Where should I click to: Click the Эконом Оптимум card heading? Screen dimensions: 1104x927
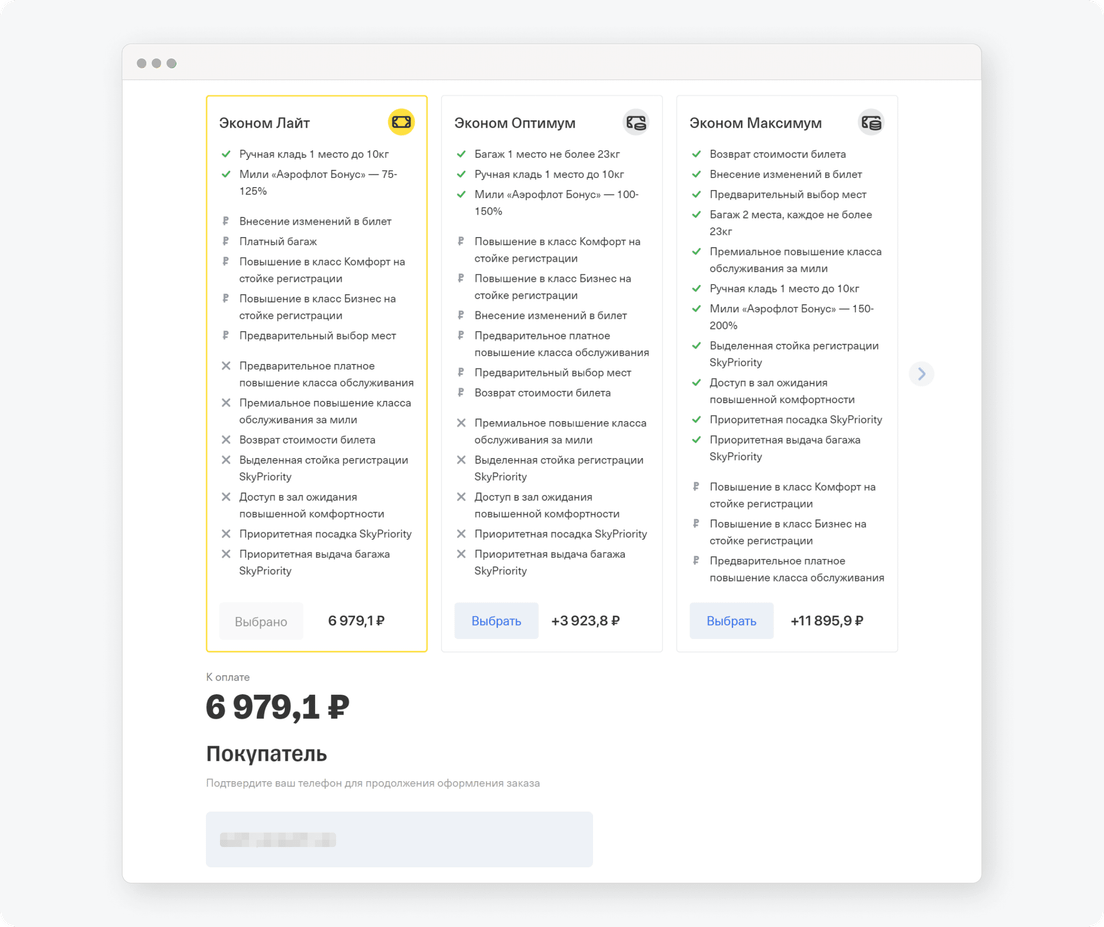tap(515, 123)
